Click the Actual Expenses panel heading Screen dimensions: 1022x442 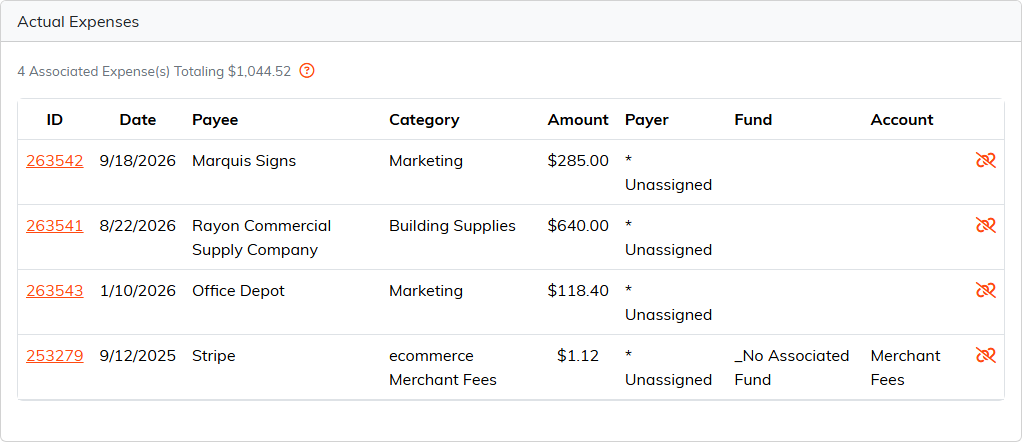click(78, 22)
